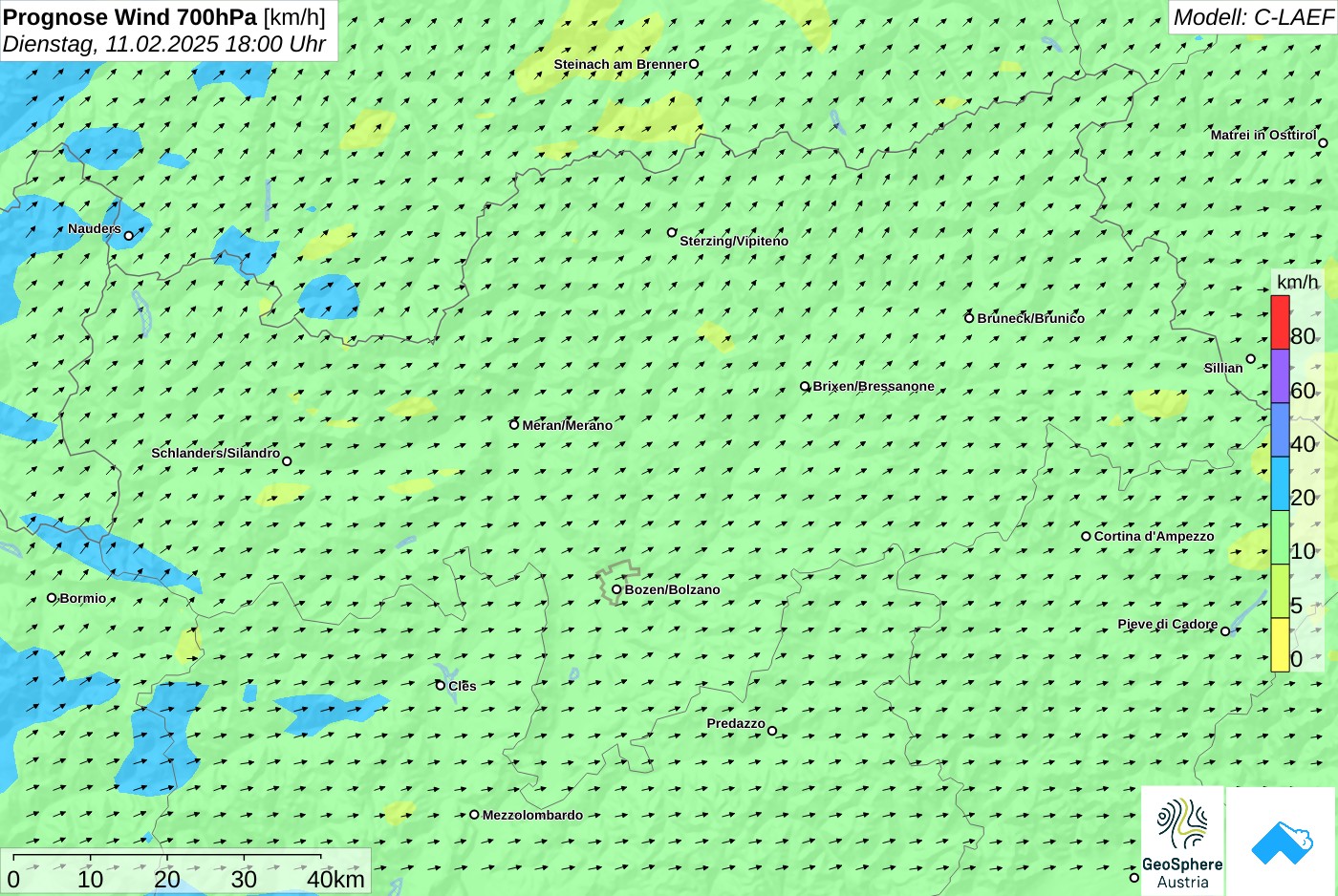Image resolution: width=1338 pixels, height=896 pixels.
Task: Select the Bormio city marker dot
Action: (52, 598)
